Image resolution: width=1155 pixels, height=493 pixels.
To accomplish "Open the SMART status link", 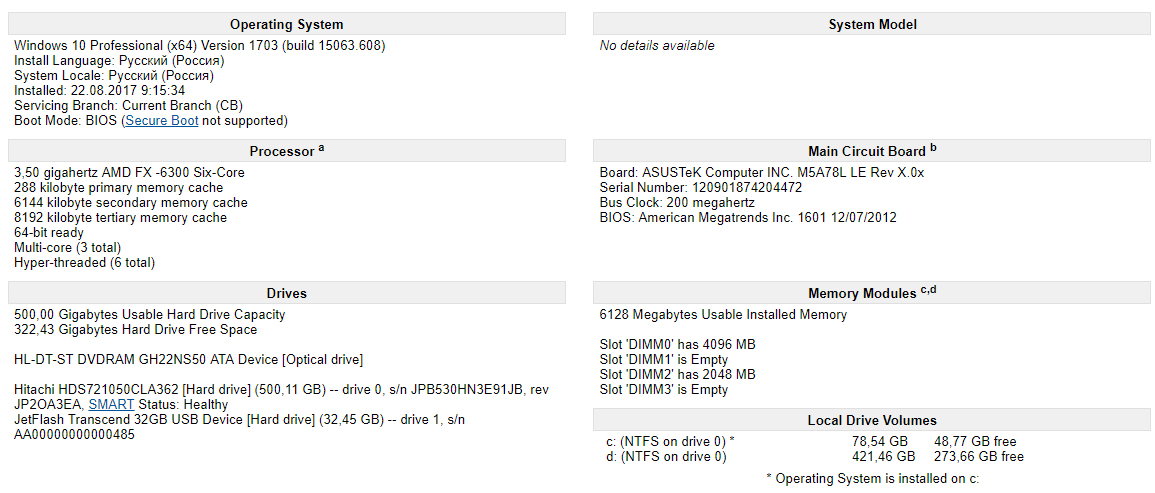I will tap(111, 405).
